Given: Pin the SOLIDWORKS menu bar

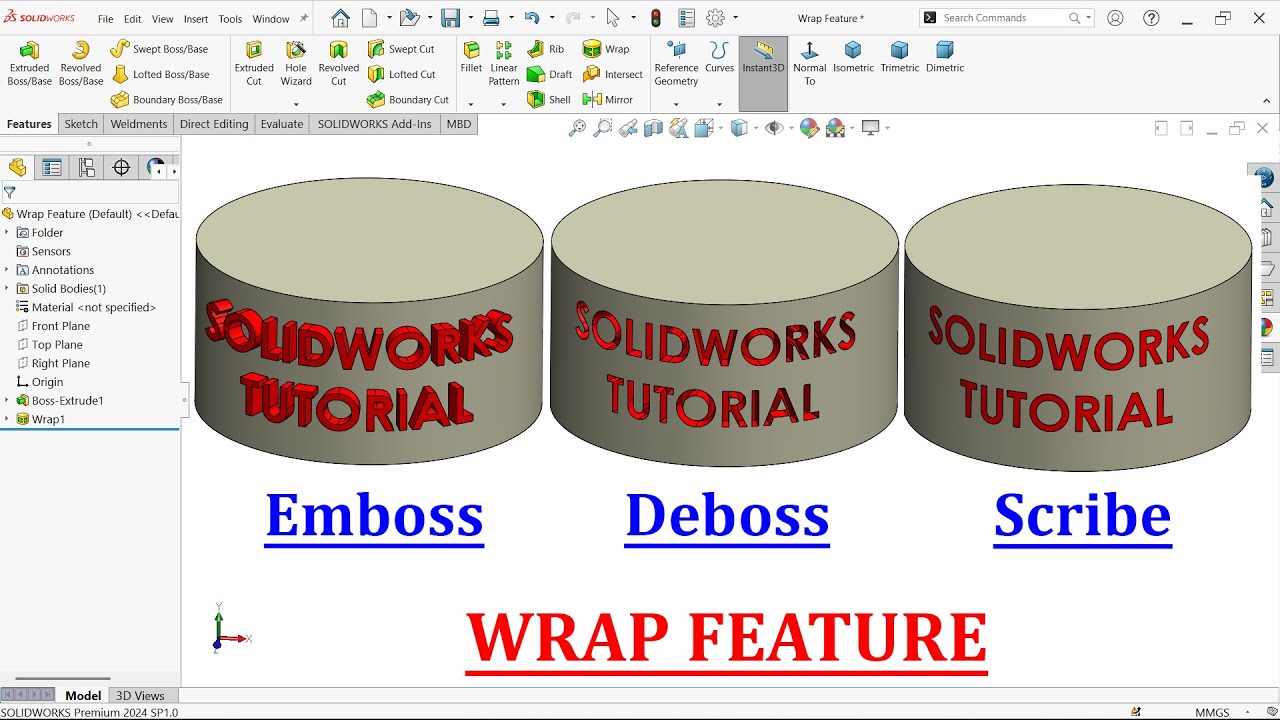Looking at the screenshot, I should coord(304,18).
